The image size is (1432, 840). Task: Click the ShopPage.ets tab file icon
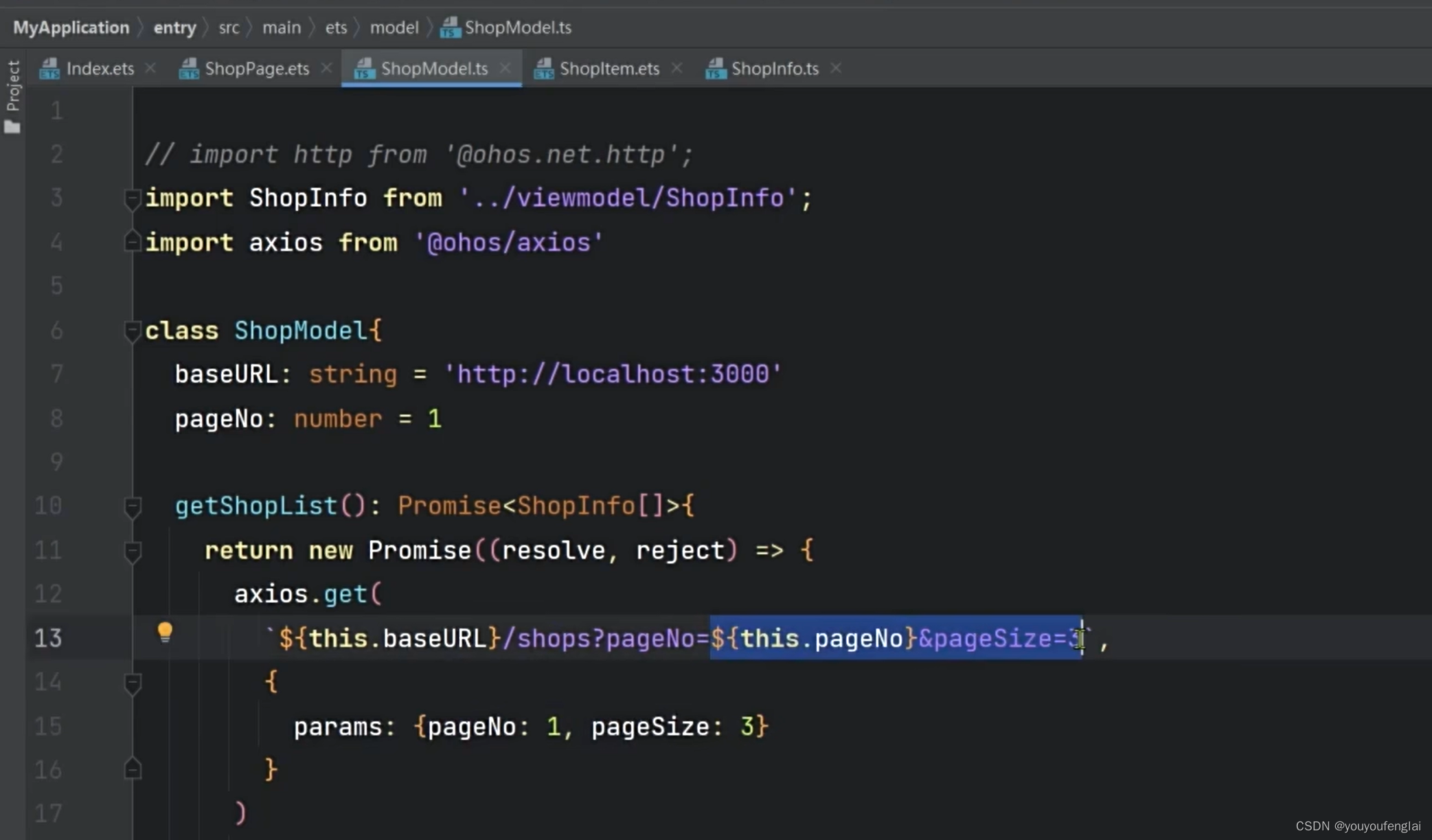(188, 69)
